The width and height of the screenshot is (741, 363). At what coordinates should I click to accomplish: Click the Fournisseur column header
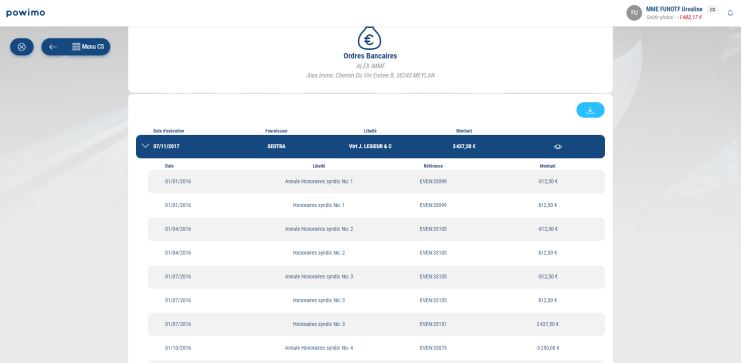276,131
